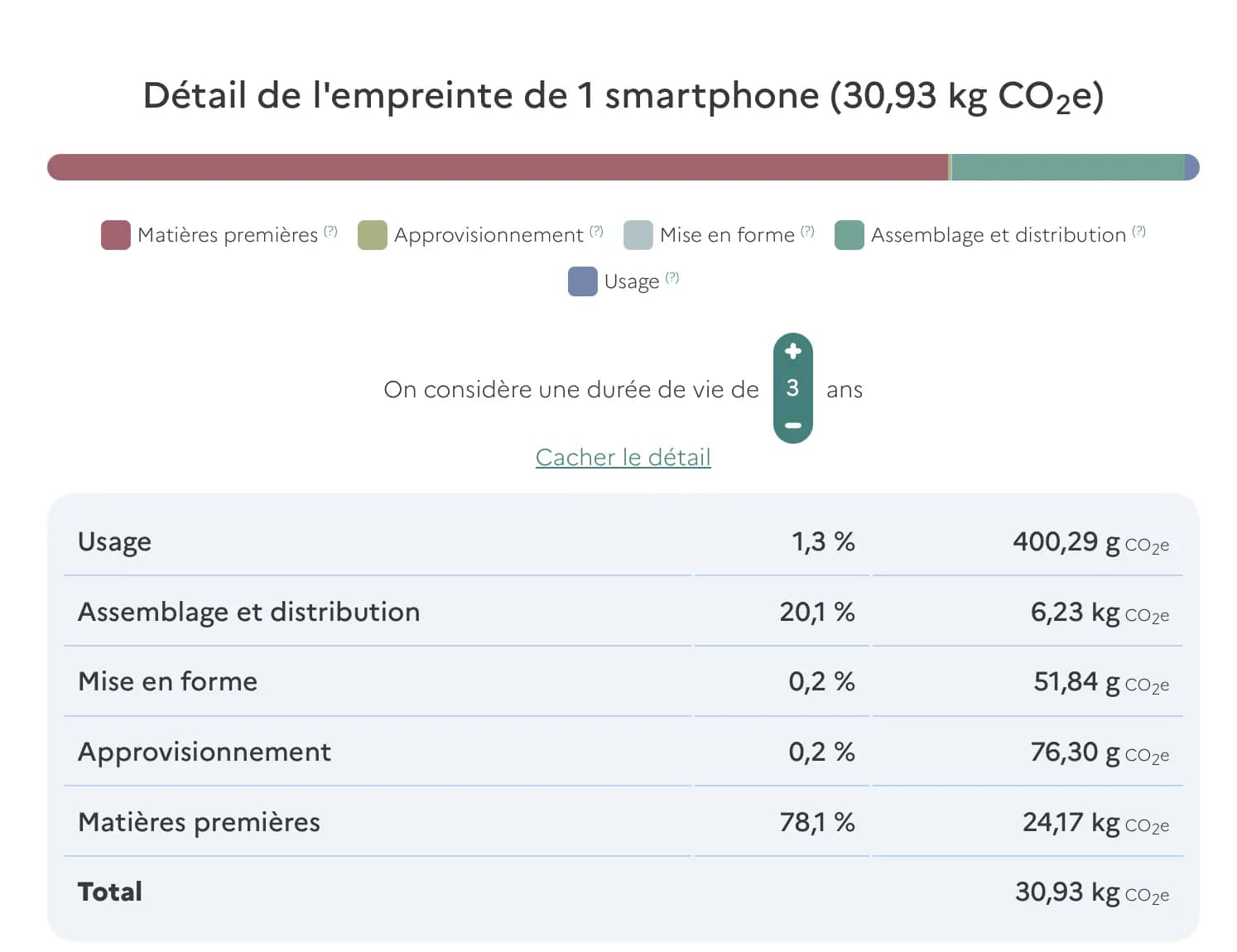Increase the lifespan with the plus button

tap(792, 351)
